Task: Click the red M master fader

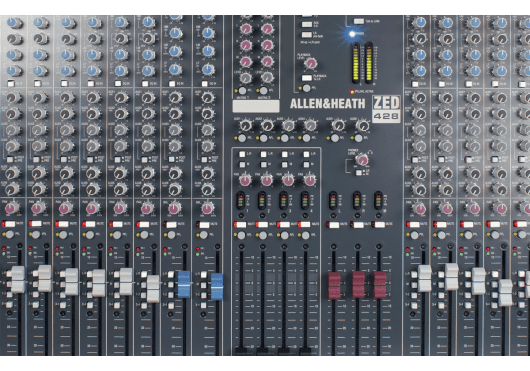Action: point(380,285)
